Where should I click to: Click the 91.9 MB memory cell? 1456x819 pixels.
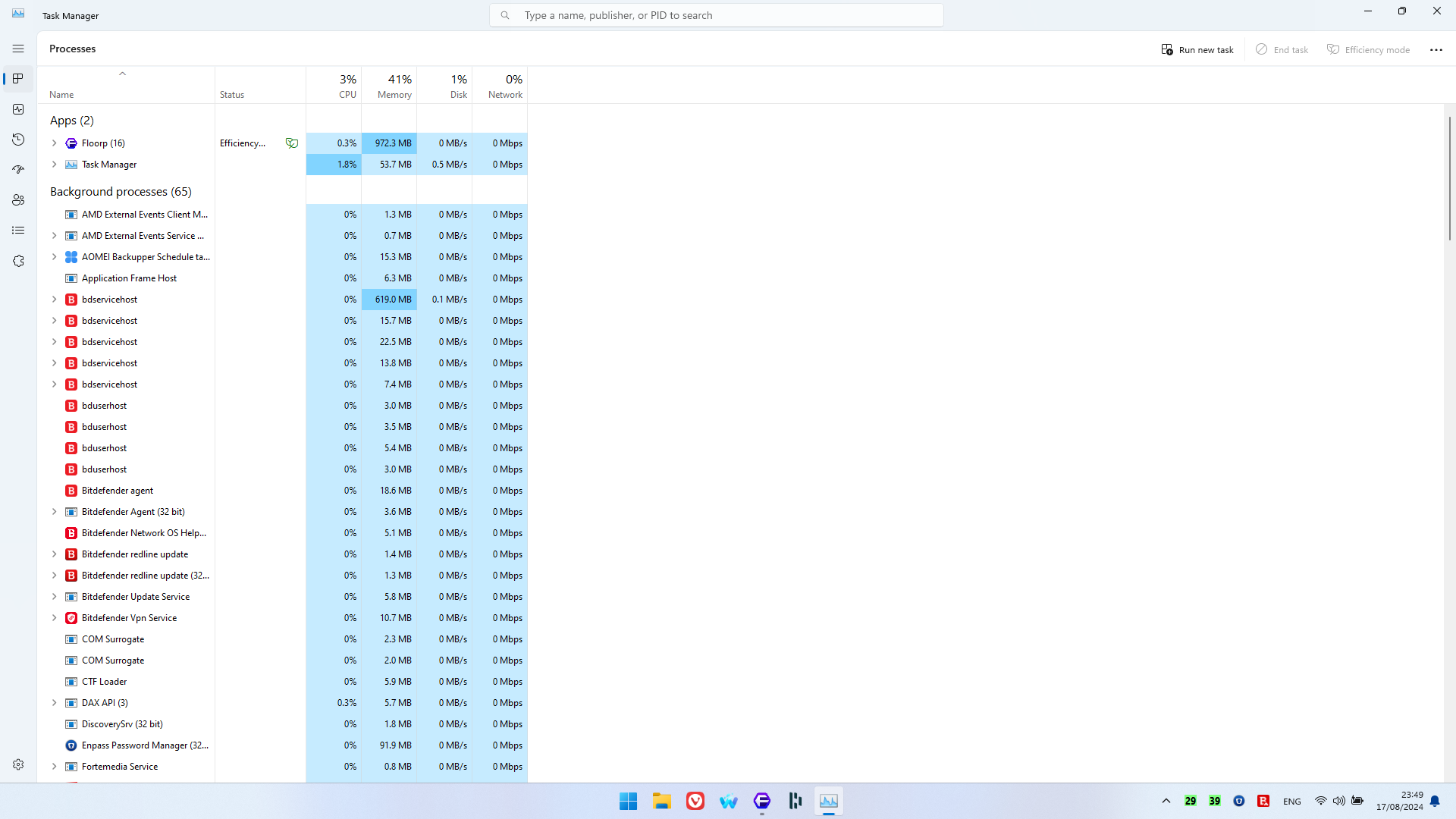[x=389, y=745]
